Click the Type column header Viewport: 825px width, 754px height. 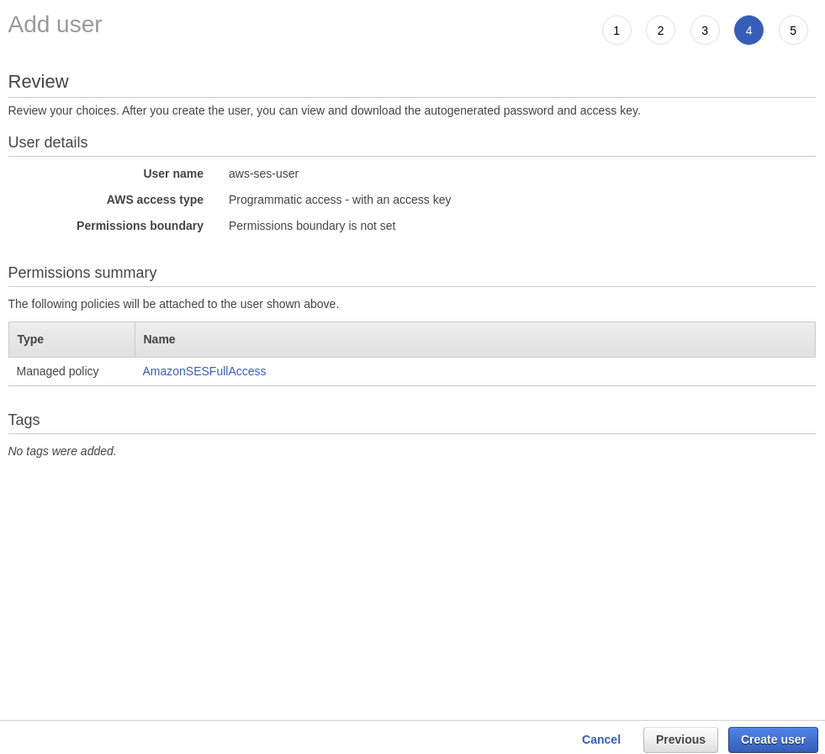31,339
